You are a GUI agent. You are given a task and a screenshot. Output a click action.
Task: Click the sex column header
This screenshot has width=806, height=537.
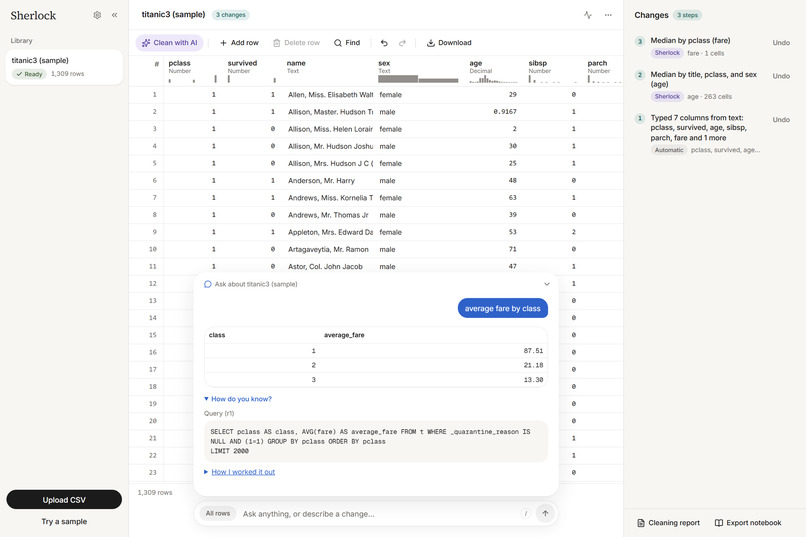pos(419,71)
